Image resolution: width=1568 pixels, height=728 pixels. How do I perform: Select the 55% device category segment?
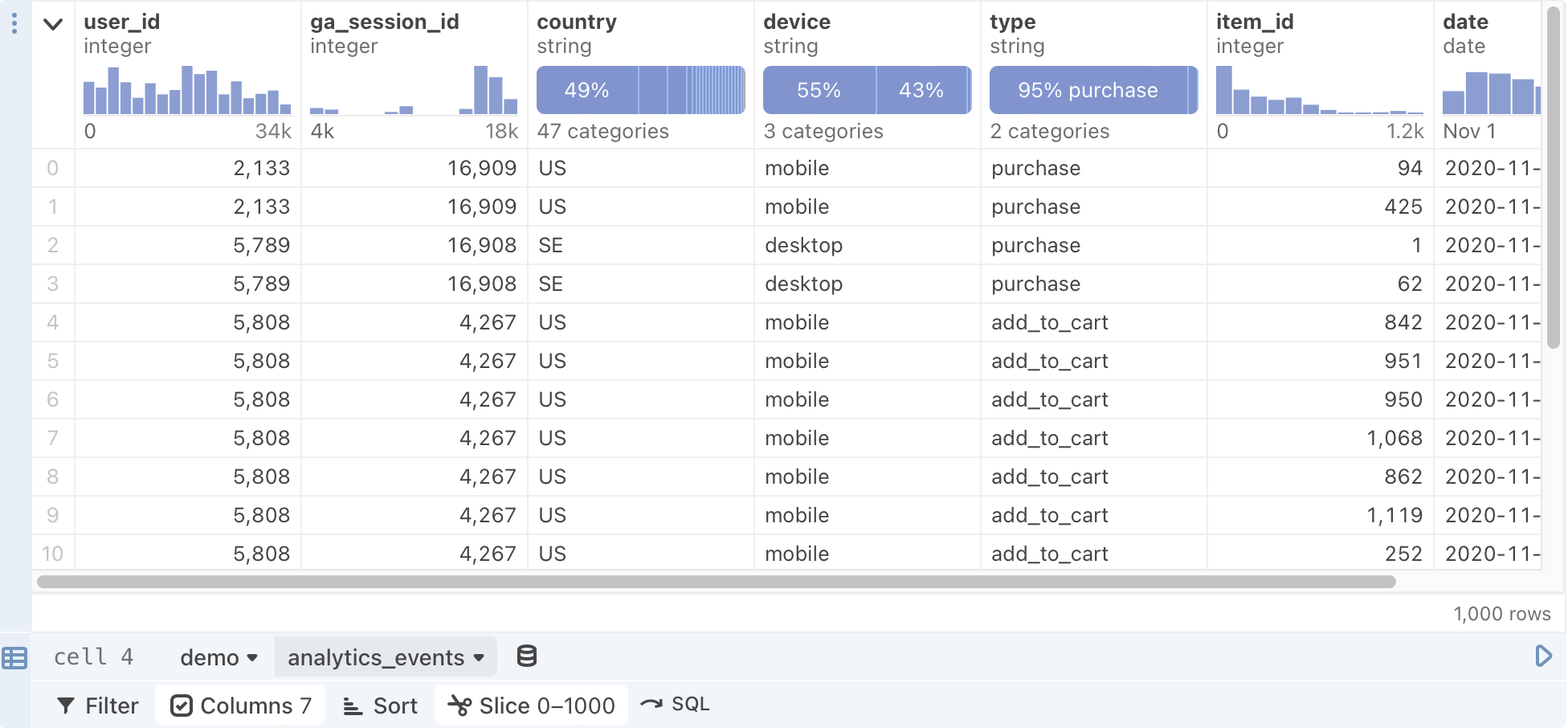[x=819, y=90]
